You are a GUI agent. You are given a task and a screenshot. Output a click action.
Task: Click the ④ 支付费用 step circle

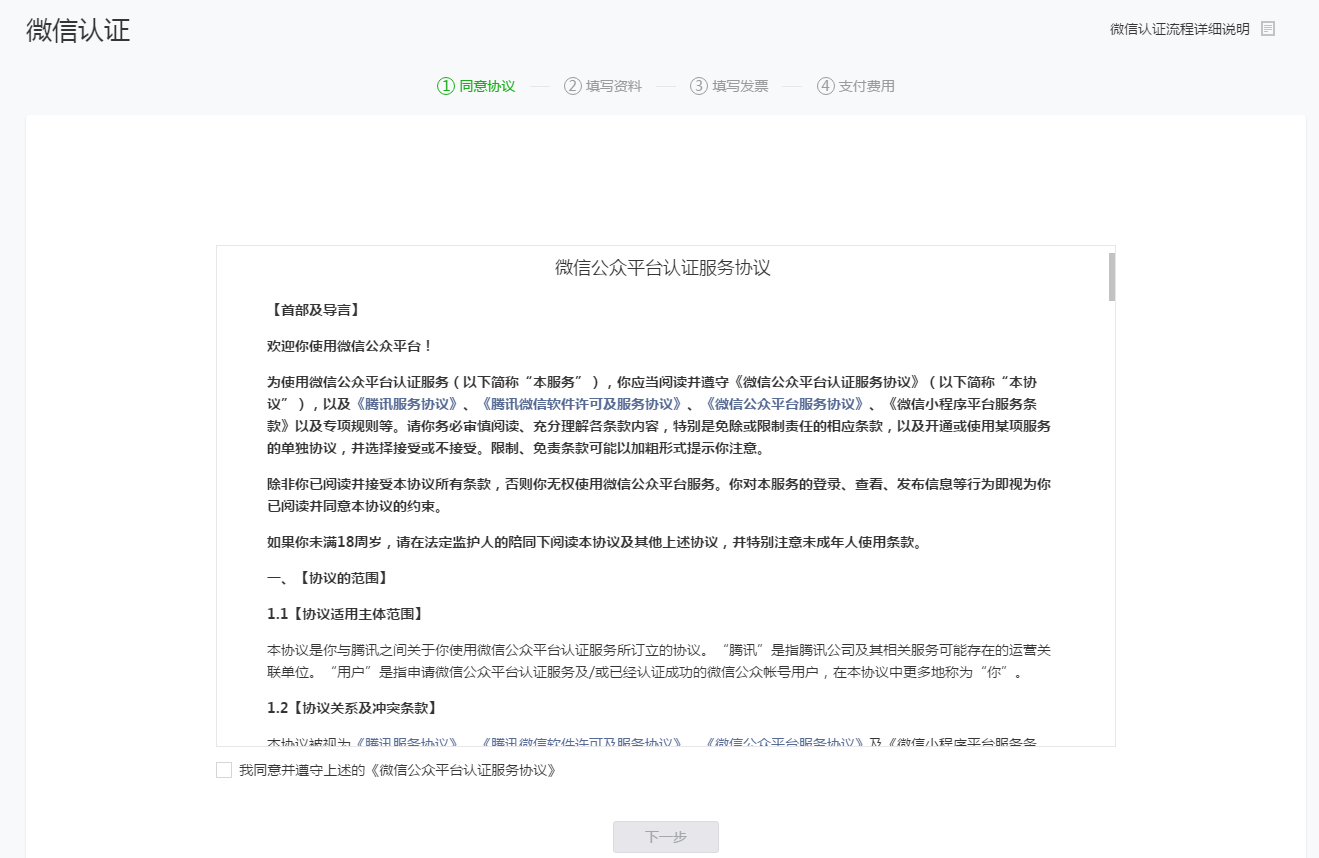(824, 86)
